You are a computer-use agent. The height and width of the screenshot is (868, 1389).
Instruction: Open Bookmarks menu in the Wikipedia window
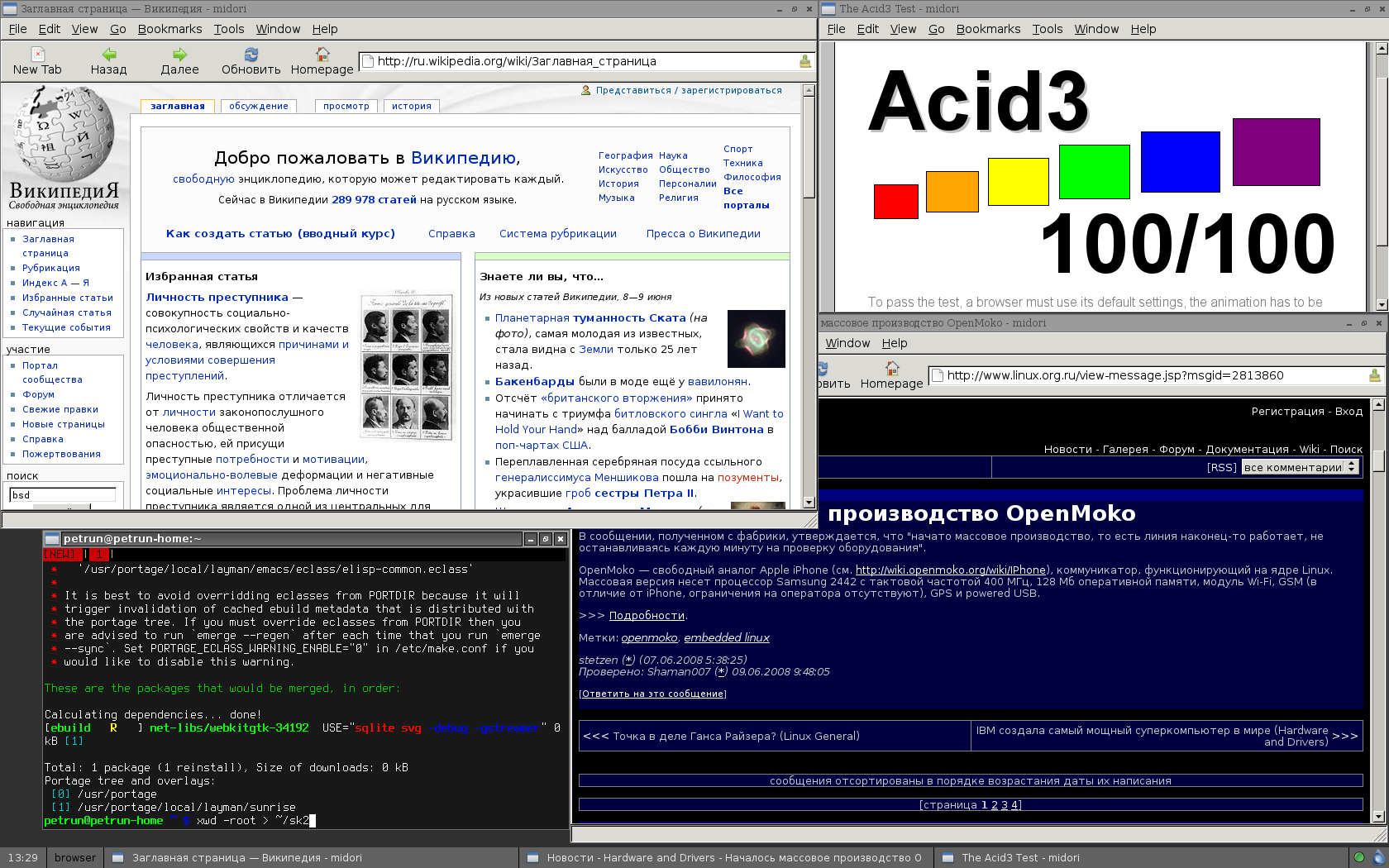(x=169, y=29)
